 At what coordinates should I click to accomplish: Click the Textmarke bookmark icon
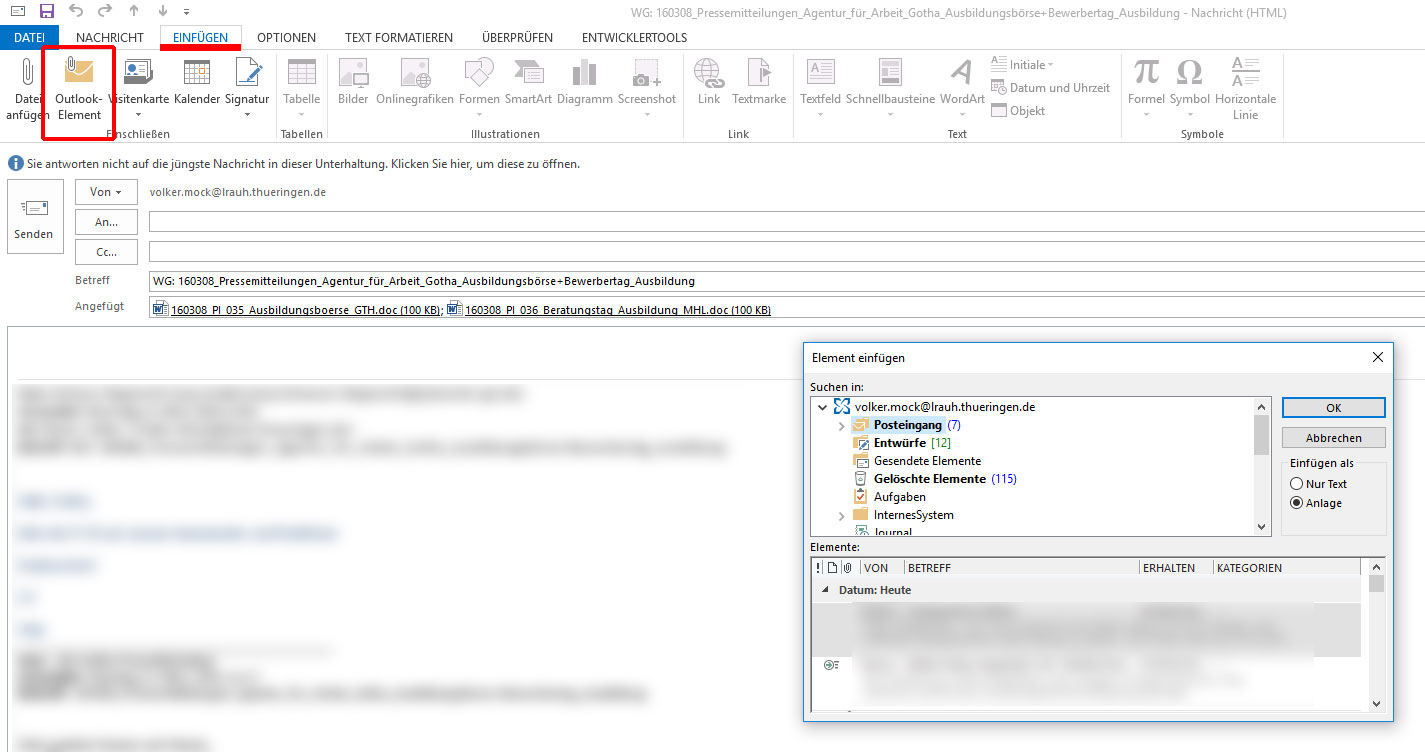click(x=759, y=71)
